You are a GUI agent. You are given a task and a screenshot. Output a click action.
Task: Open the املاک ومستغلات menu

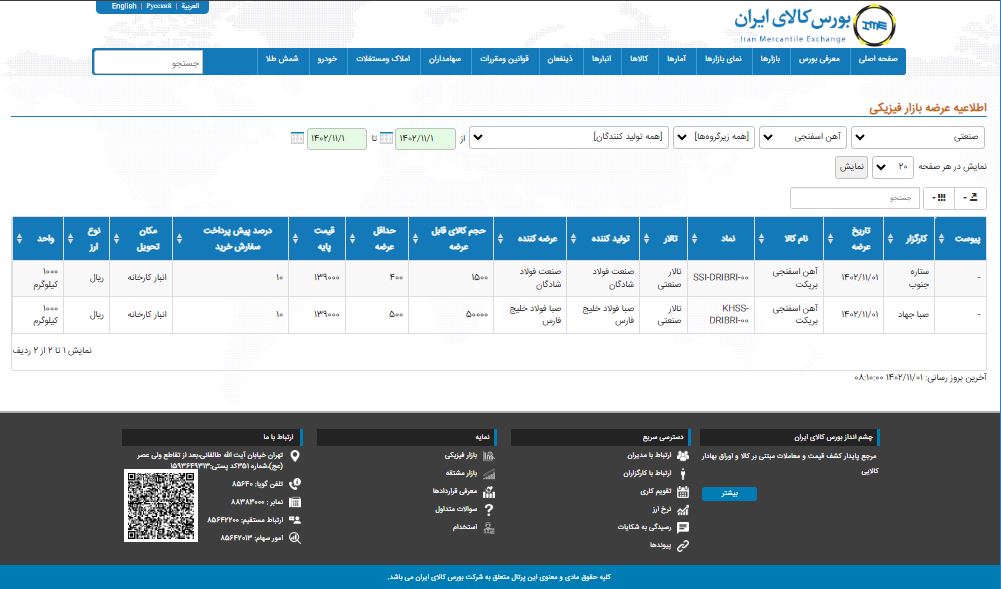(x=383, y=59)
